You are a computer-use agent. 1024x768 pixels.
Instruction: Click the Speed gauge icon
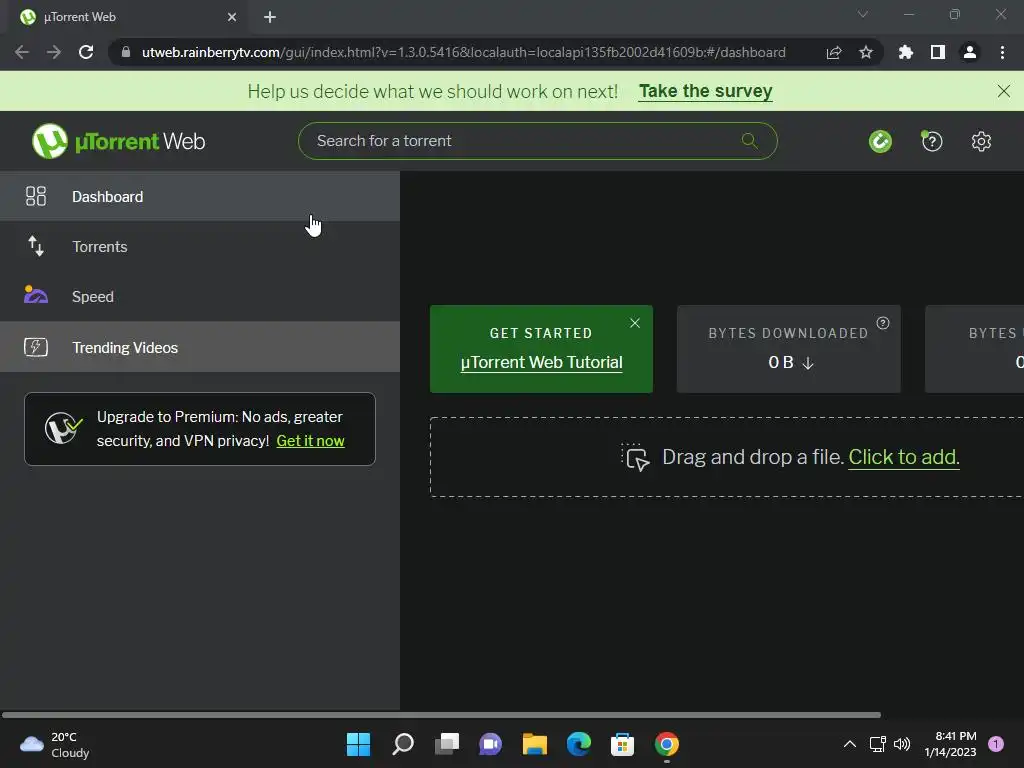coord(36,295)
